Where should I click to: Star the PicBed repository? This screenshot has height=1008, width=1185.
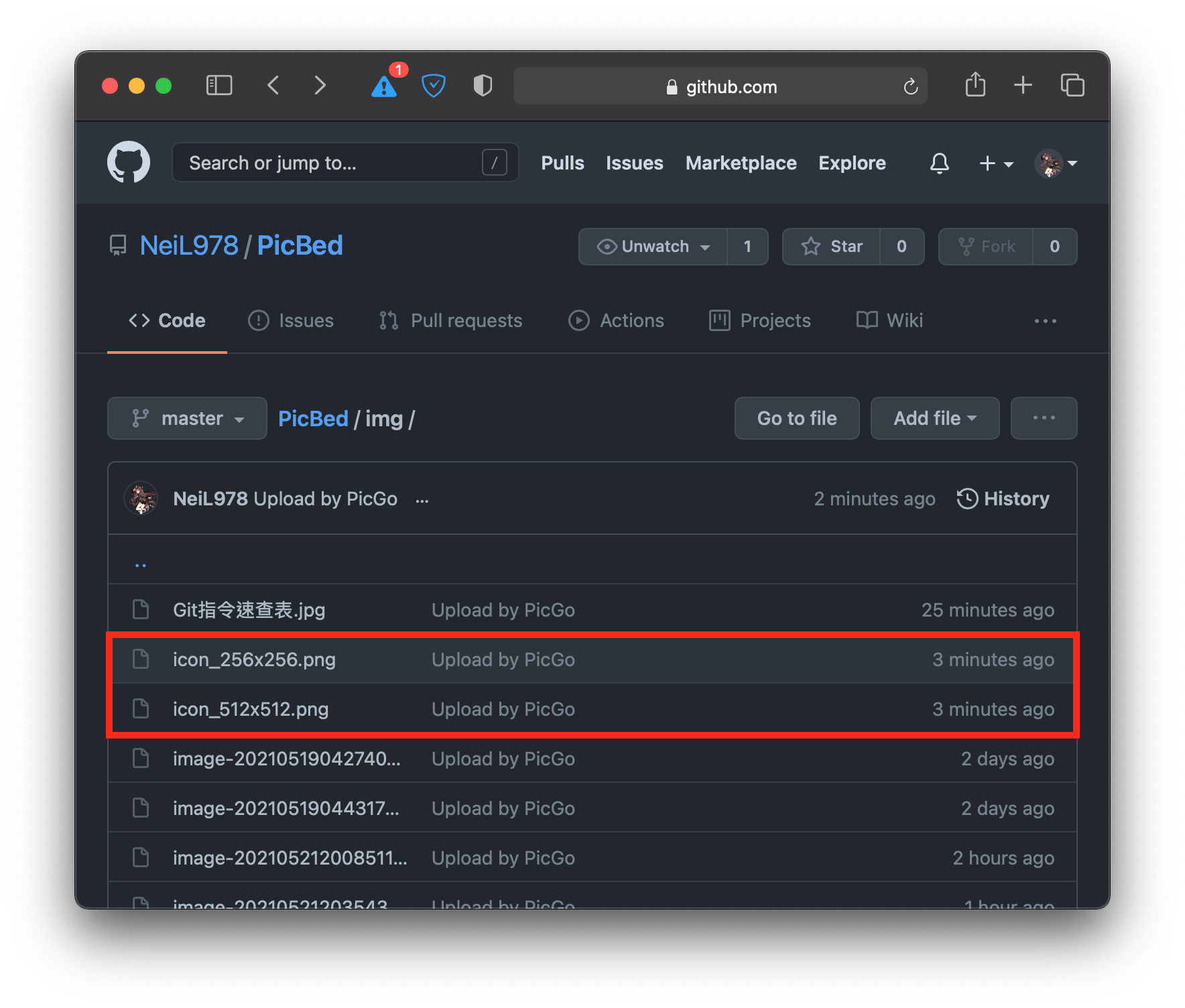click(x=831, y=247)
